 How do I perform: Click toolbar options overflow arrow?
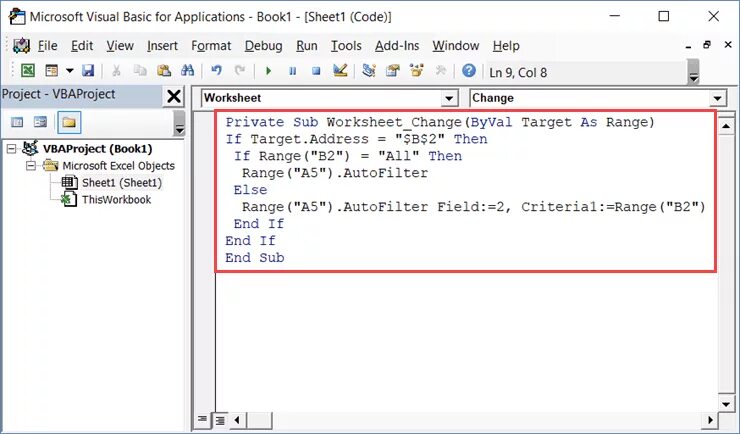(693, 72)
